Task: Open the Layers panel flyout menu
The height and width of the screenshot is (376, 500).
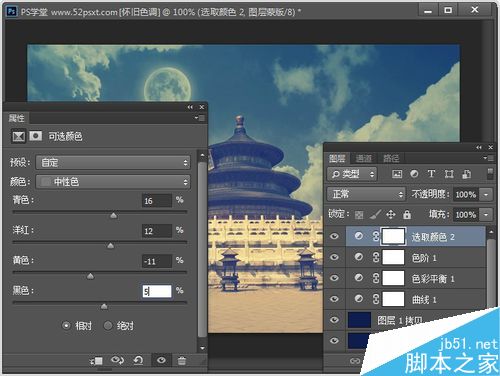Action: 489,158
